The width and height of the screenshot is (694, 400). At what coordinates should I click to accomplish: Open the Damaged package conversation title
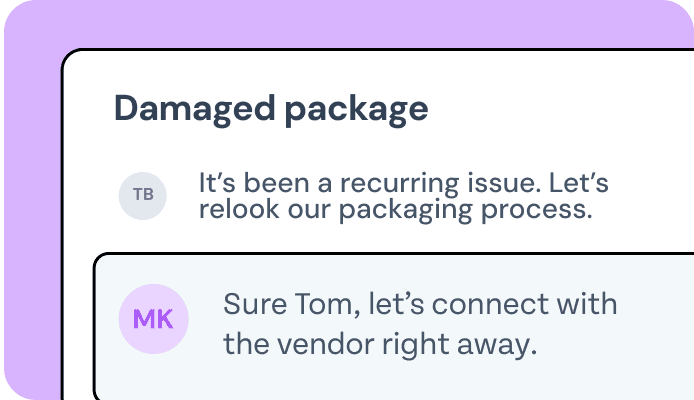click(x=271, y=108)
